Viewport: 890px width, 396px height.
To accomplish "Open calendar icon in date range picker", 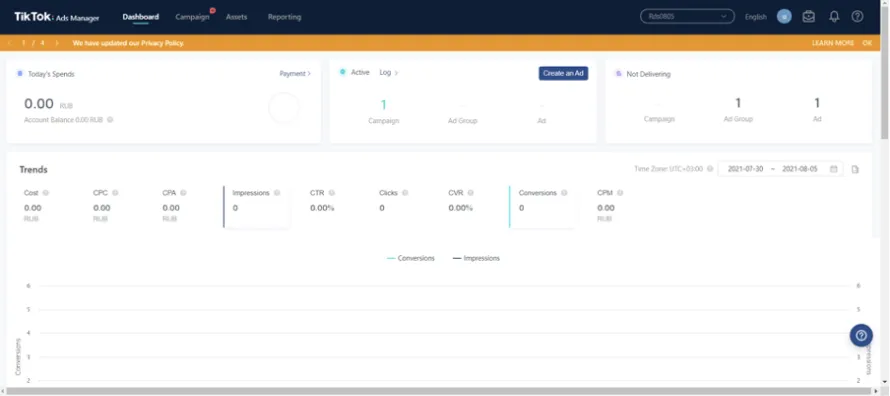I will [834, 169].
